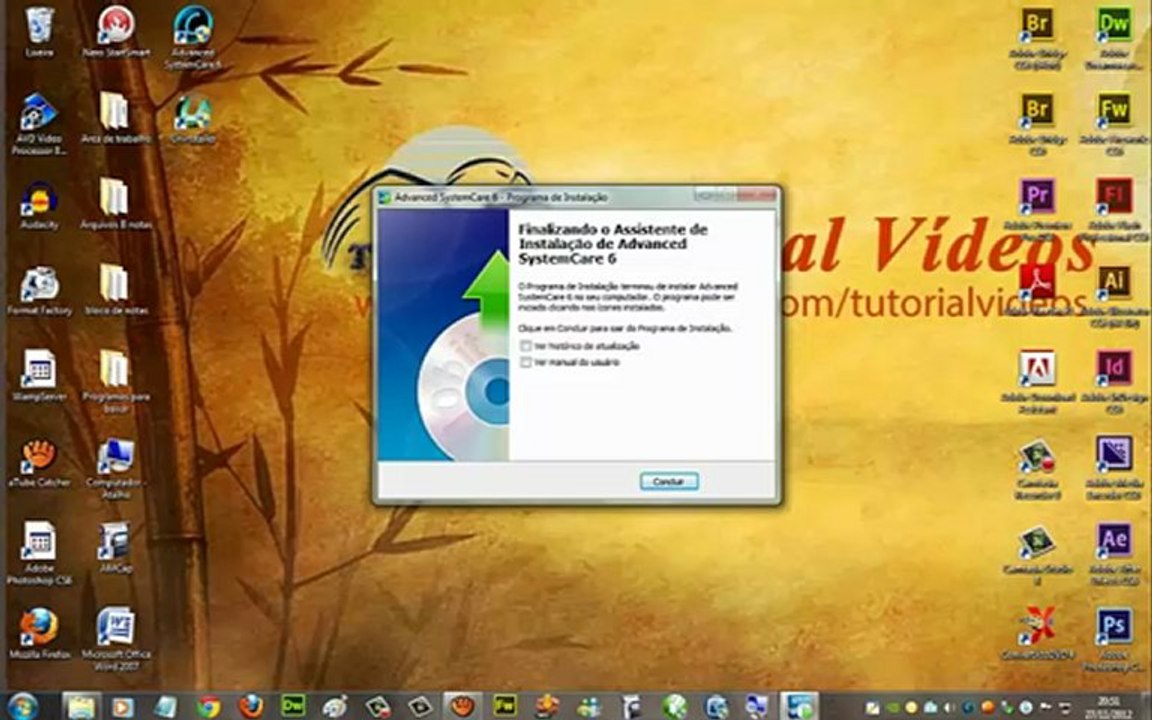Select the 'bloco de notas' folder
Image resolution: width=1152 pixels, height=720 pixels.
tap(115, 289)
